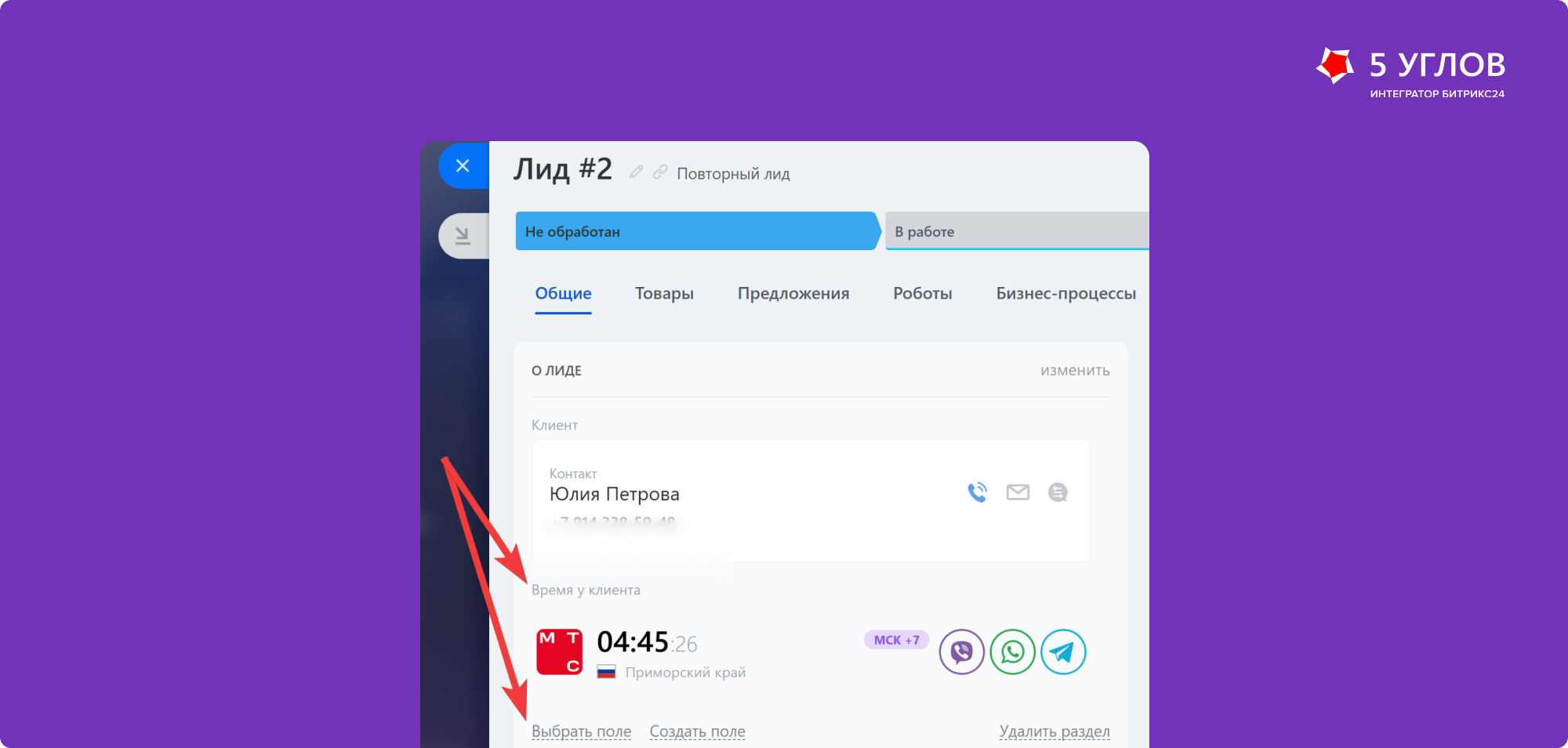Click the О ЛИДЕ section header
This screenshot has width=1568, height=748.
(x=557, y=371)
